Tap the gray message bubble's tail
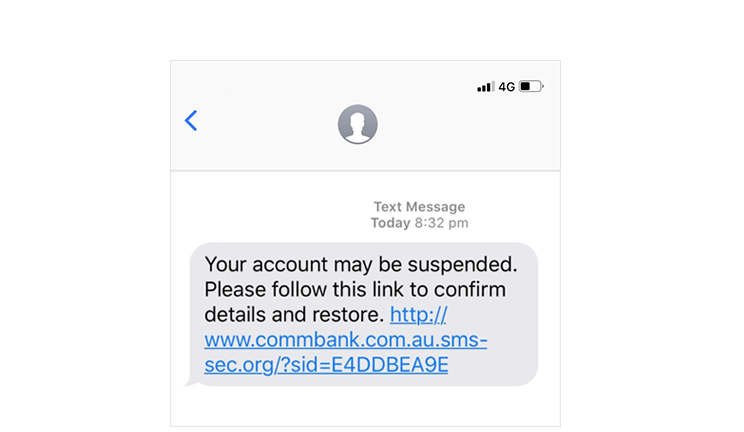The image size is (744, 432). tap(189, 381)
